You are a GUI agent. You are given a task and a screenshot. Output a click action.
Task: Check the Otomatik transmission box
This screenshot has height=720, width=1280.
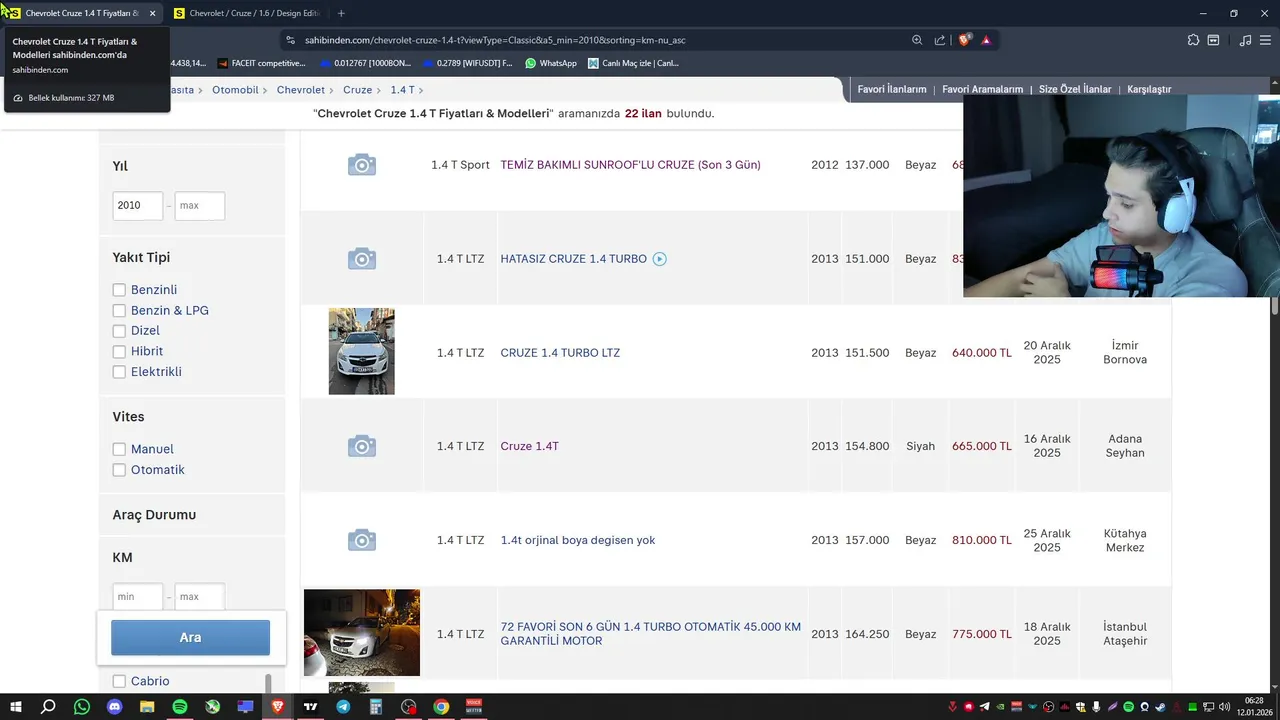click(119, 470)
